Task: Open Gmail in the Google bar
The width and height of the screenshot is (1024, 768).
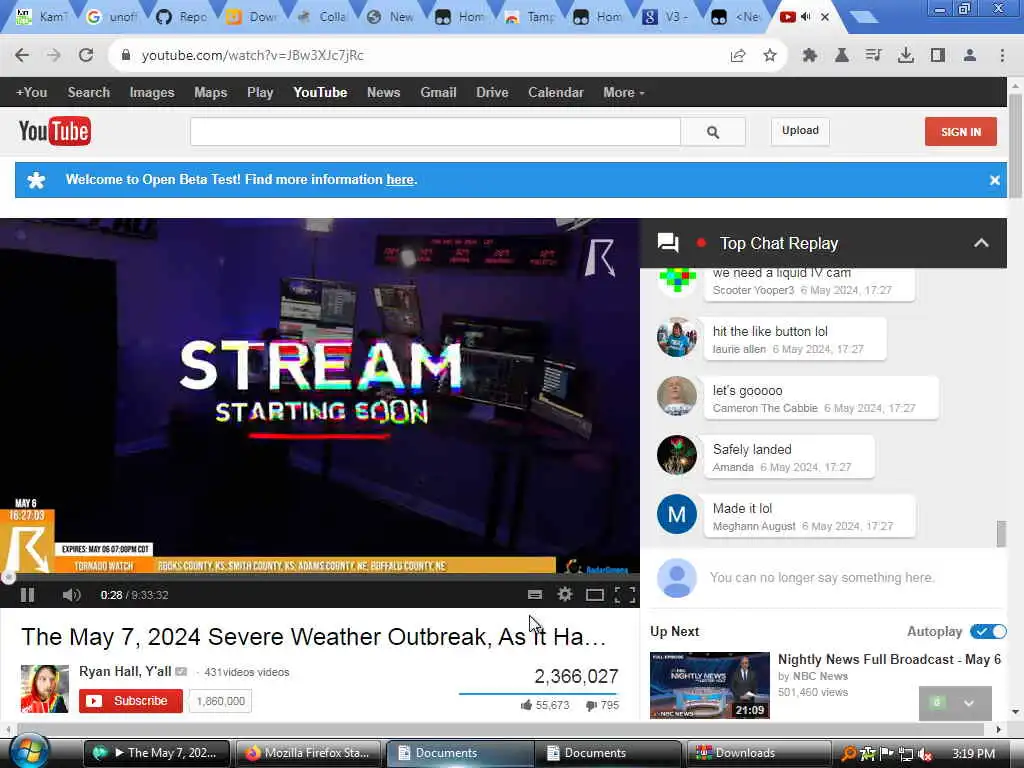Action: click(x=438, y=93)
